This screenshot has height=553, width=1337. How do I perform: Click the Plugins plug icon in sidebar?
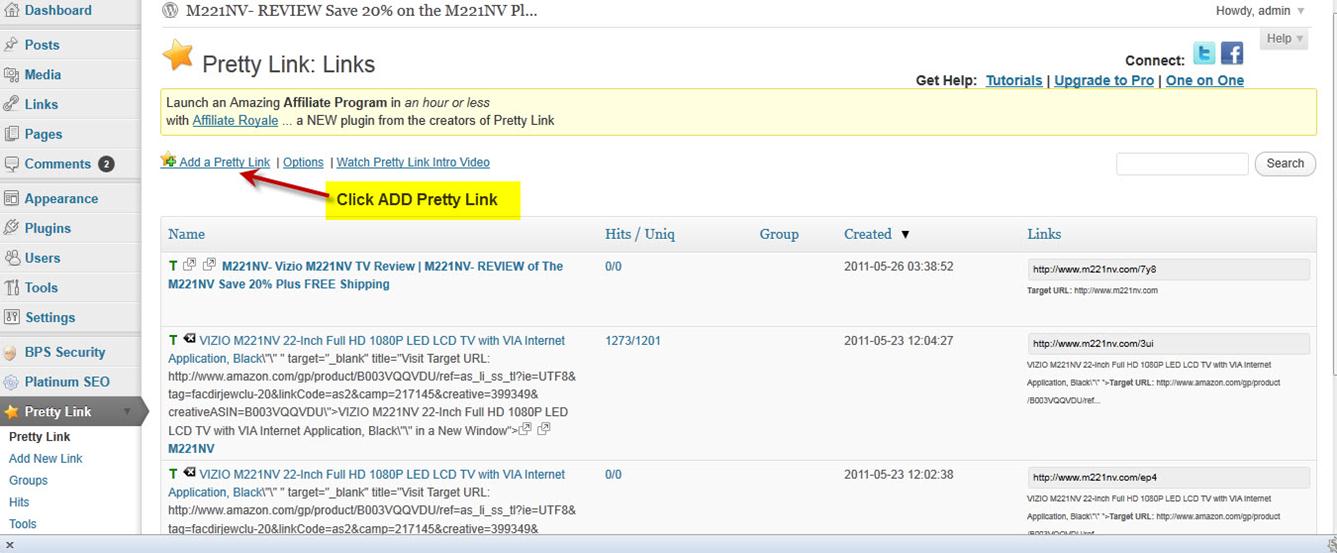pos(11,228)
